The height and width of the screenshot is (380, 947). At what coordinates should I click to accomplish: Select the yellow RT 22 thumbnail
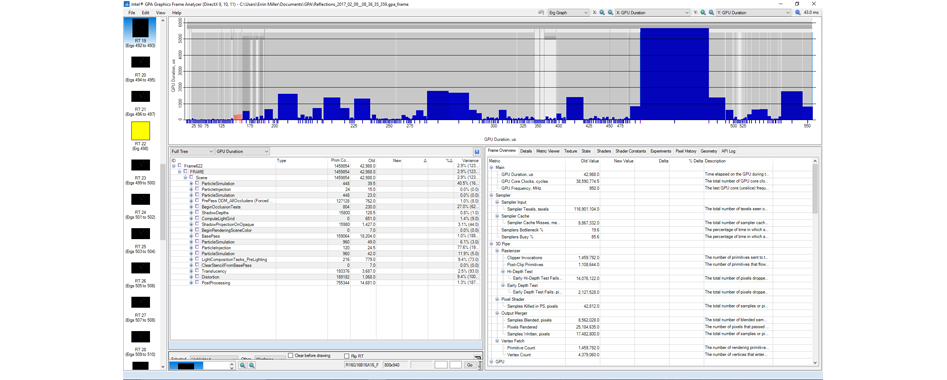pyautogui.click(x=140, y=131)
